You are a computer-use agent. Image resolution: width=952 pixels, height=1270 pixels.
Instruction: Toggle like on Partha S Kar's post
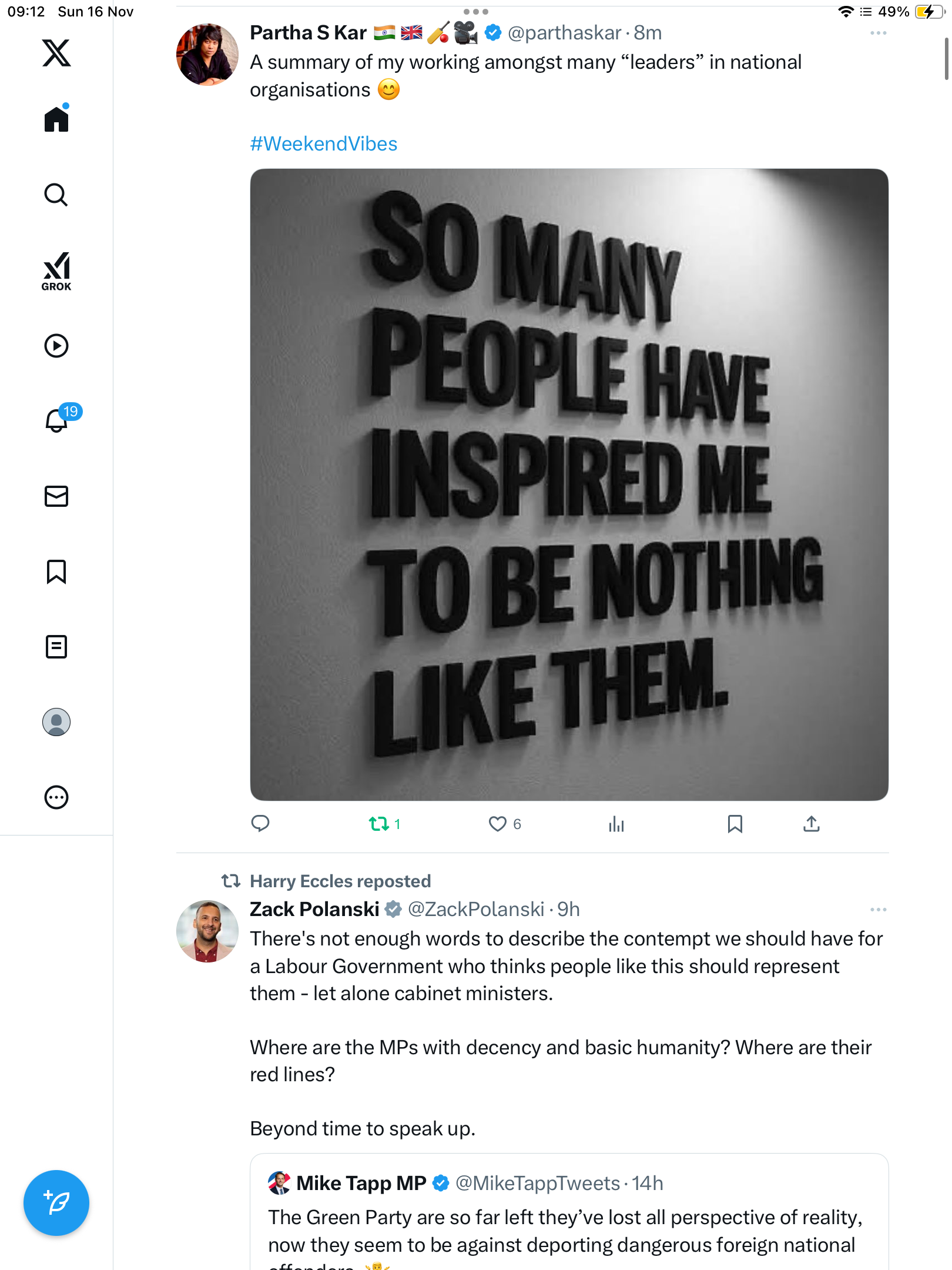coord(498,824)
